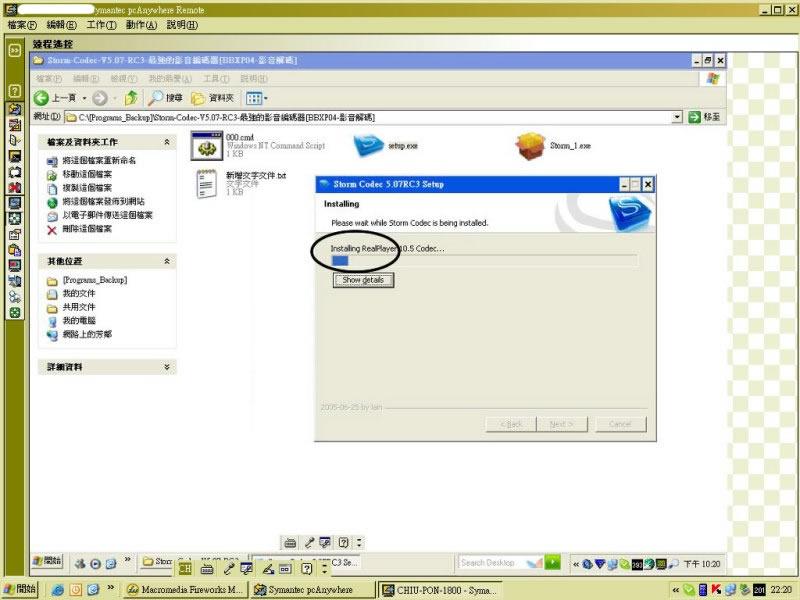Click the green Search Desktop go button
This screenshot has height=600, width=800.
point(552,562)
